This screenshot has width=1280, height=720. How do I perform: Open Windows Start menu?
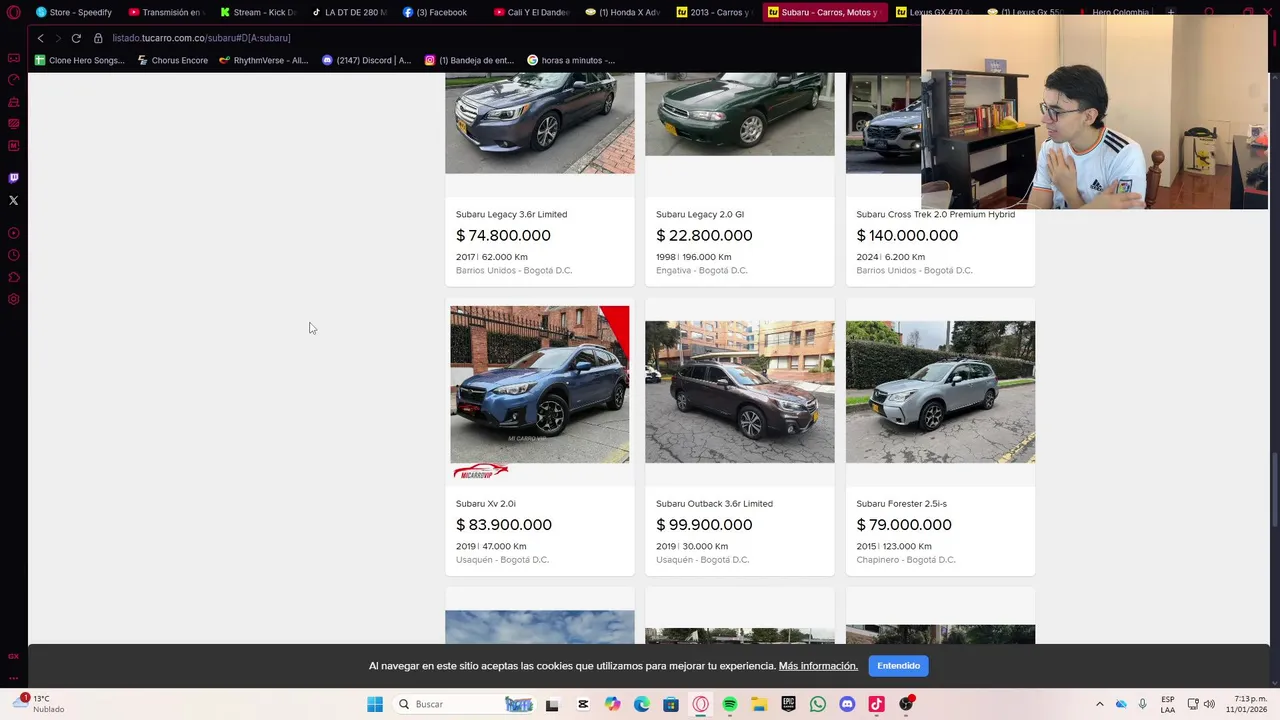click(x=375, y=704)
